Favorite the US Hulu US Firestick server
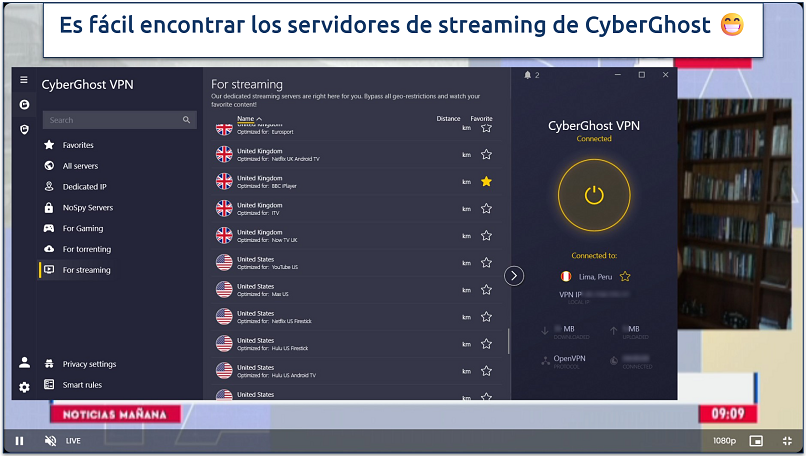The image size is (806, 456). [486, 343]
